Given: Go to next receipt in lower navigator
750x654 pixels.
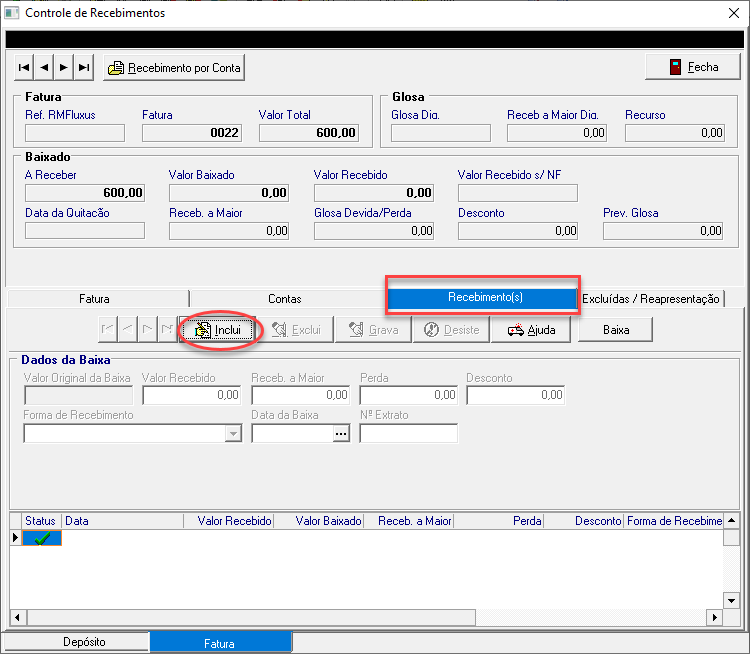Looking at the screenshot, I should click(147, 329).
